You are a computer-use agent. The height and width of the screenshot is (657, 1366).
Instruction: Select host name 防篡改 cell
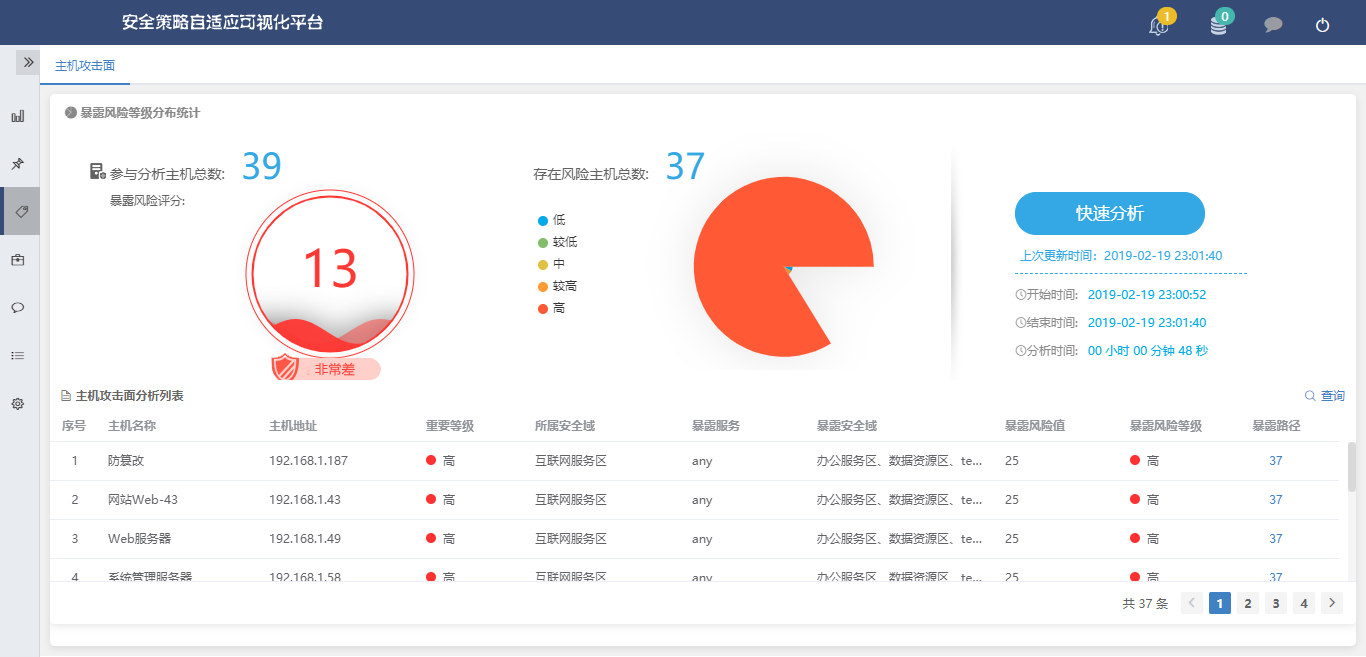pyautogui.click(x=127, y=461)
